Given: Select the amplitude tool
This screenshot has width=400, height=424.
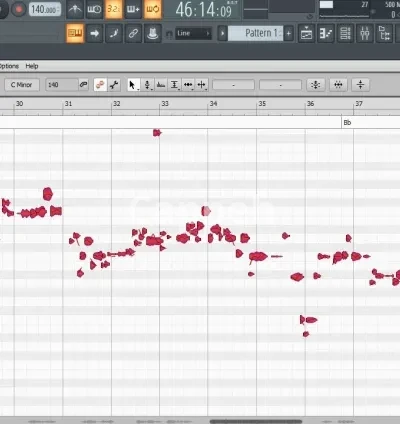Looking at the screenshot, I should tap(175, 85).
